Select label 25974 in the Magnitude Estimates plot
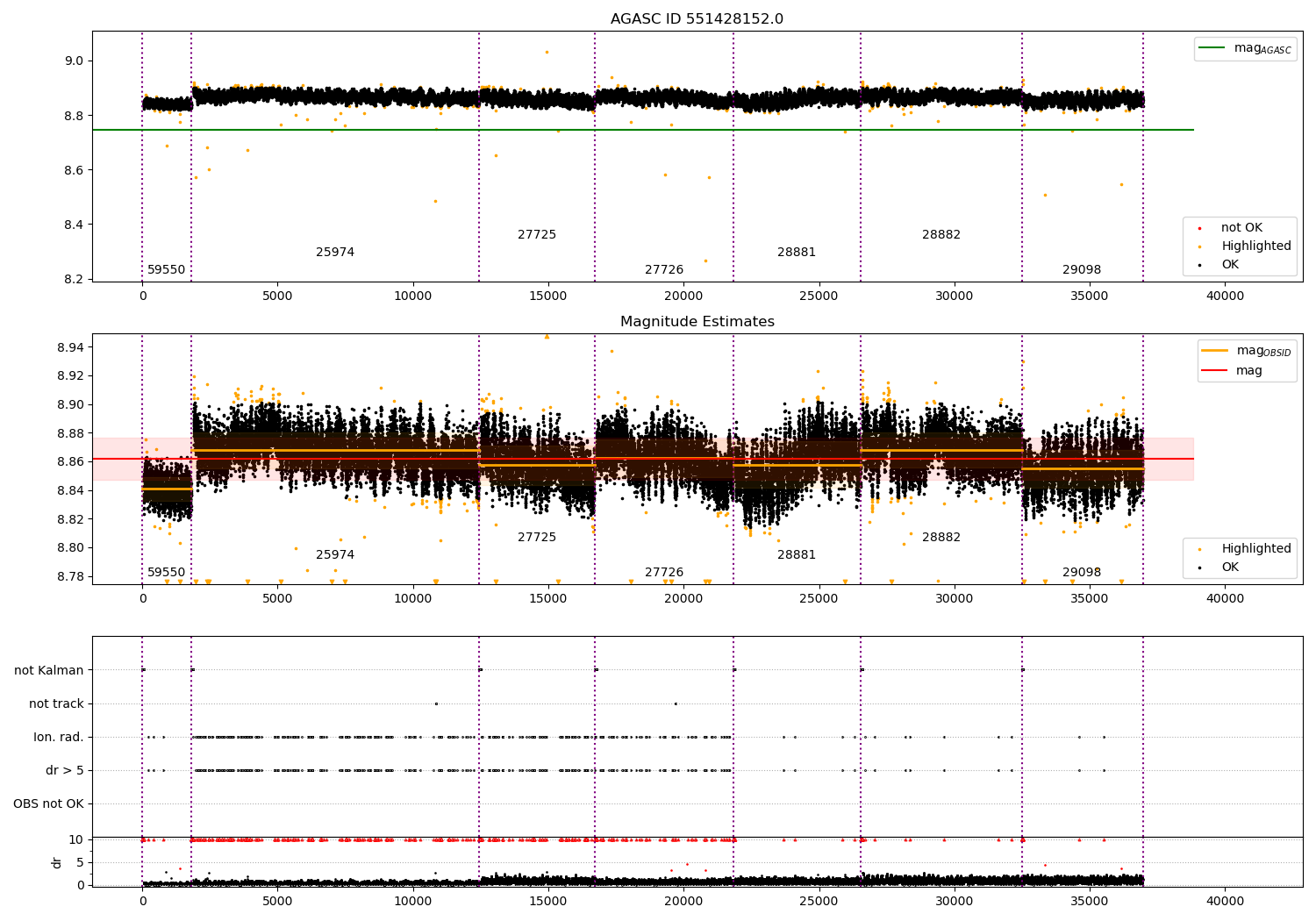 pyautogui.click(x=335, y=555)
